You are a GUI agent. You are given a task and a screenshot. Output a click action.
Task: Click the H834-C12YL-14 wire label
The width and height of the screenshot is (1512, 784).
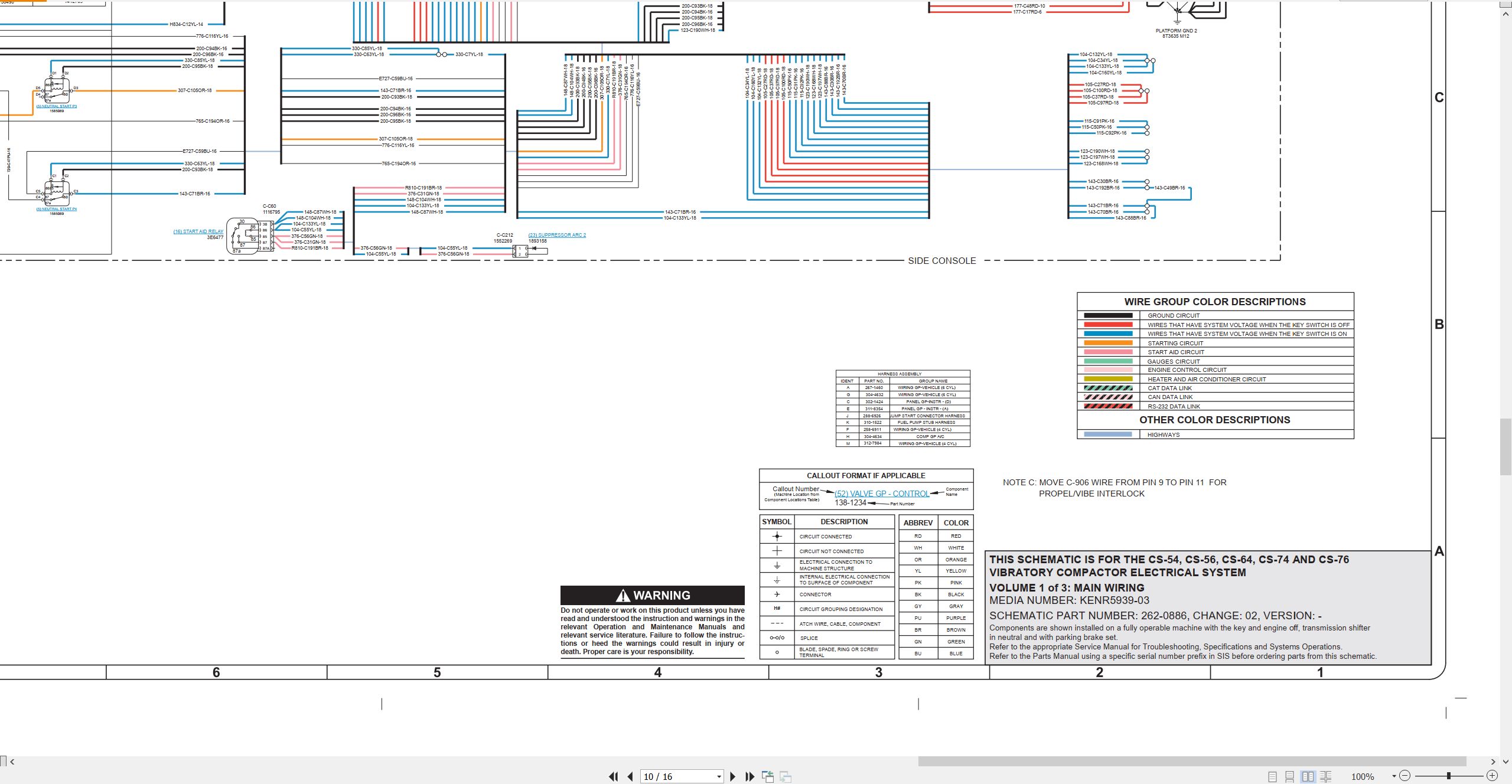pos(186,24)
